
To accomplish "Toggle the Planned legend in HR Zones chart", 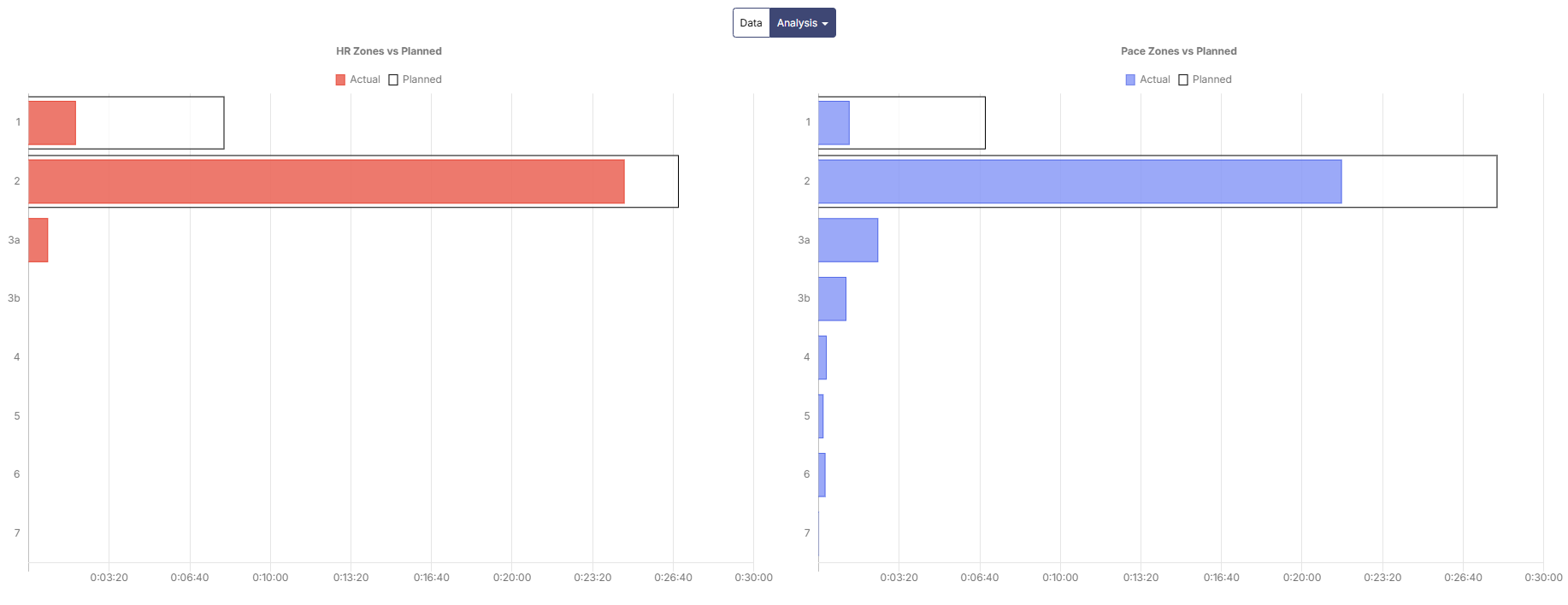I will coord(416,79).
